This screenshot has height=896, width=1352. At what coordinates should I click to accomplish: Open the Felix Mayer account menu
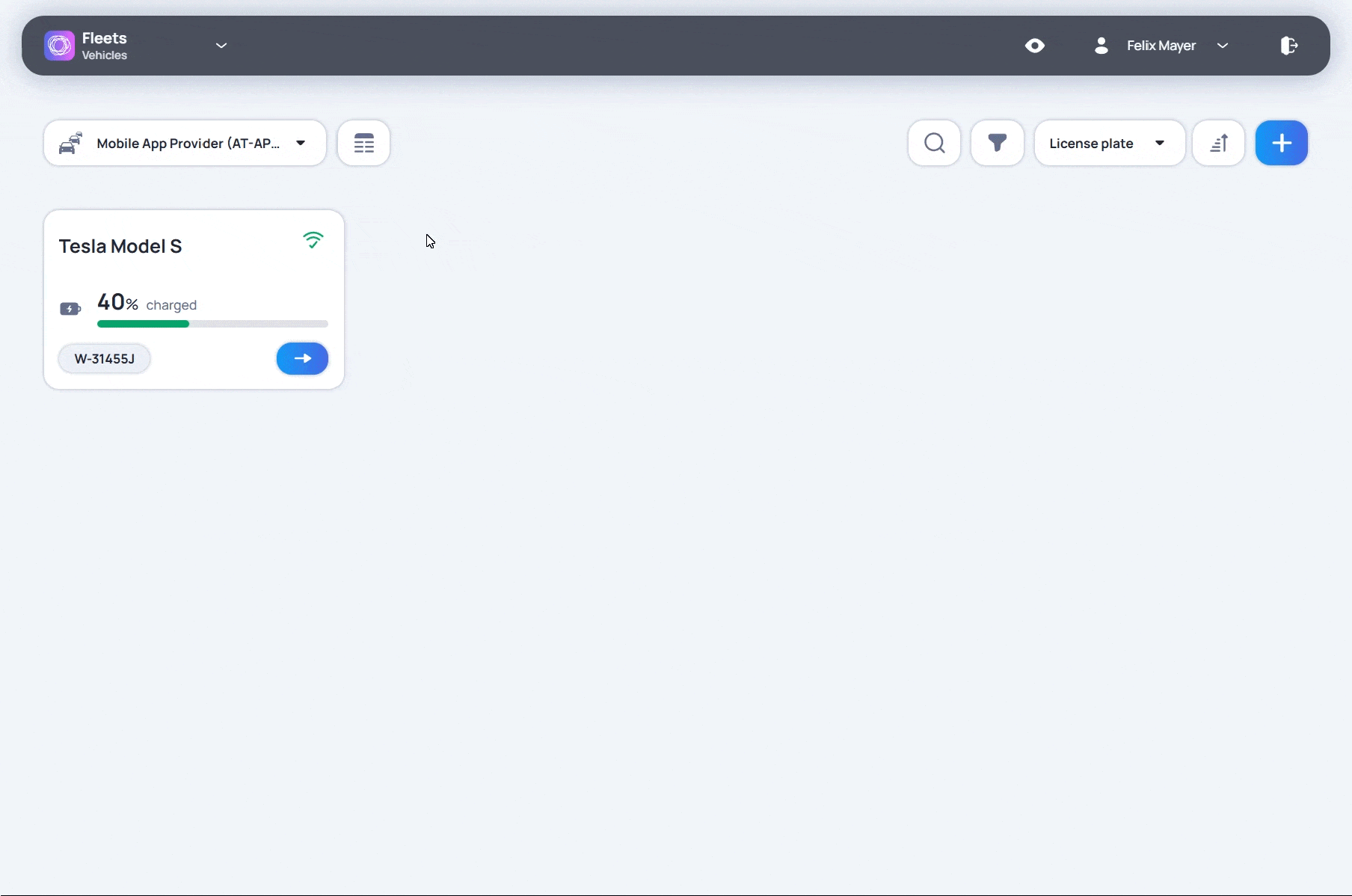point(1223,46)
